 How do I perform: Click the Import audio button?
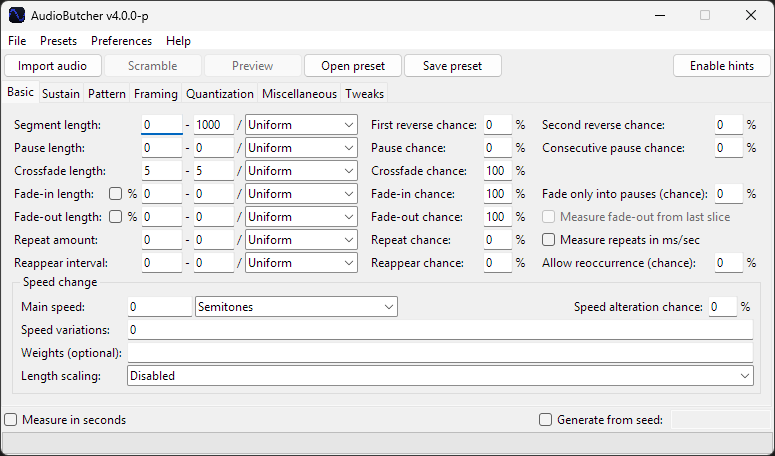pyautogui.click(x=52, y=66)
